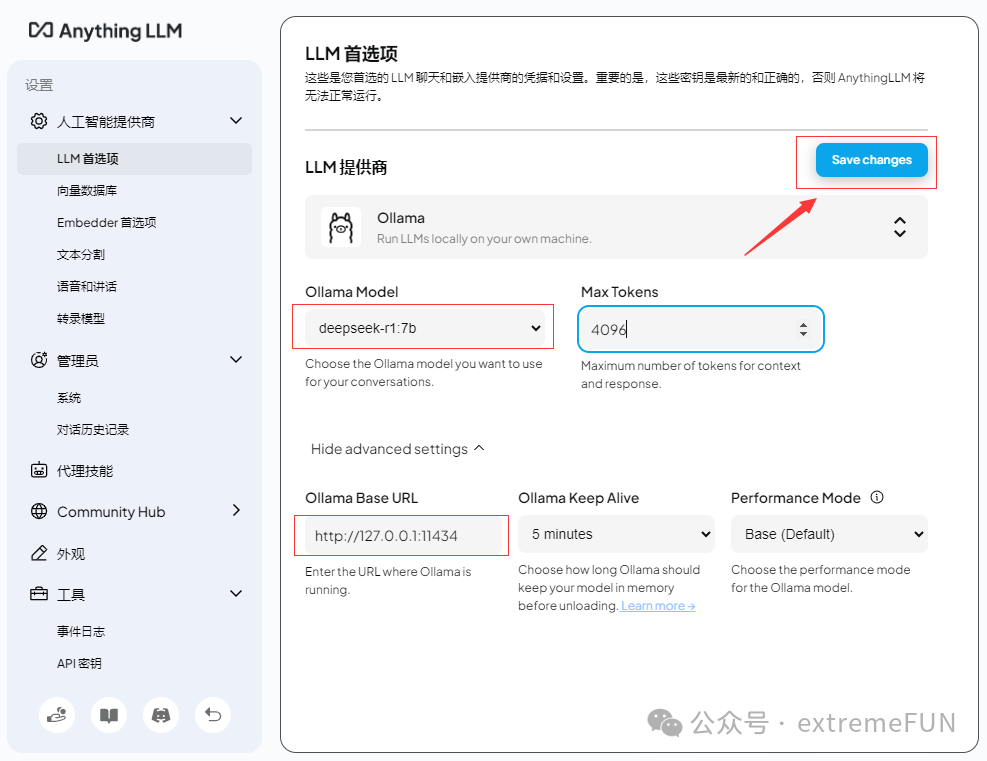
Task: Open the Discord icon button
Action: (x=161, y=715)
